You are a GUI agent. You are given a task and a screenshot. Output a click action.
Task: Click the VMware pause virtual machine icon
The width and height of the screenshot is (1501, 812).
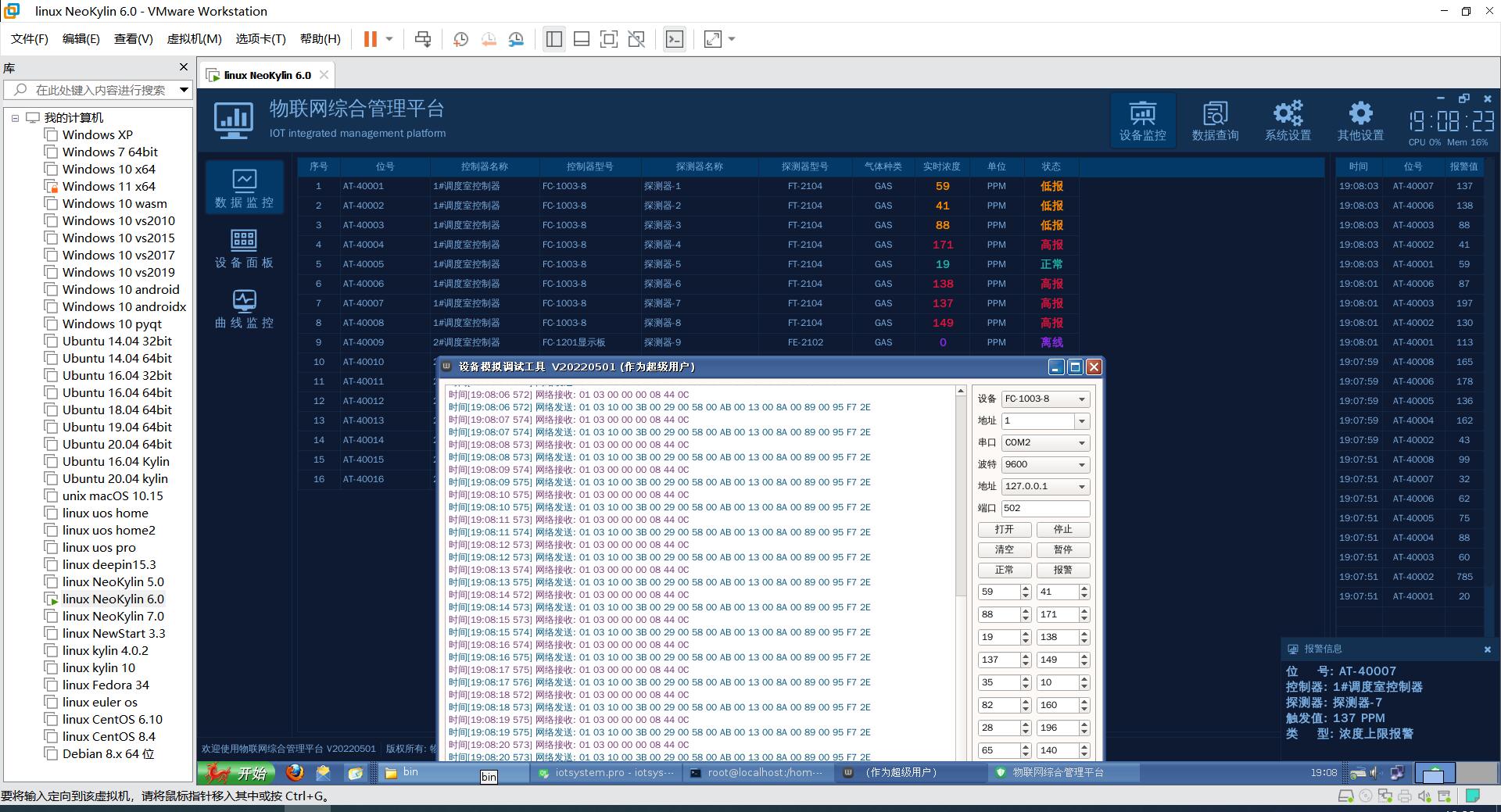(371, 39)
